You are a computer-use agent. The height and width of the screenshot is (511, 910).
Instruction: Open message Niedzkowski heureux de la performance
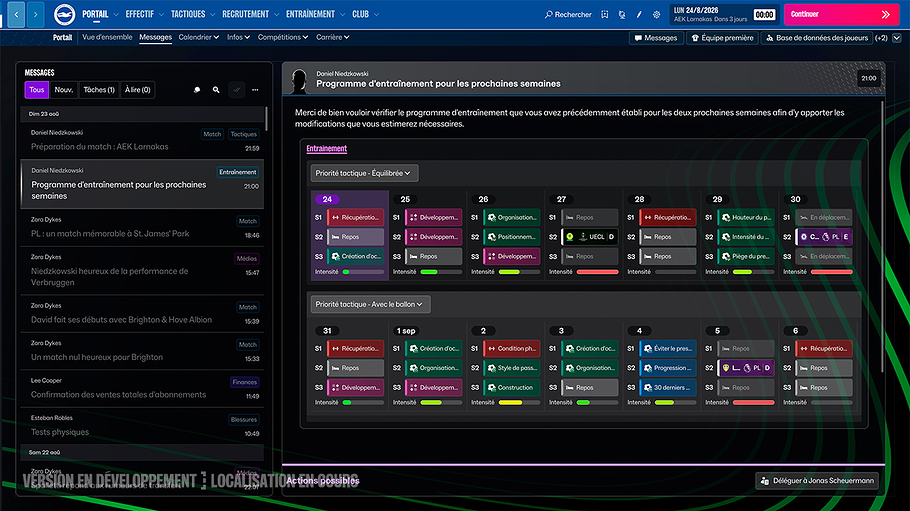(142, 270)
